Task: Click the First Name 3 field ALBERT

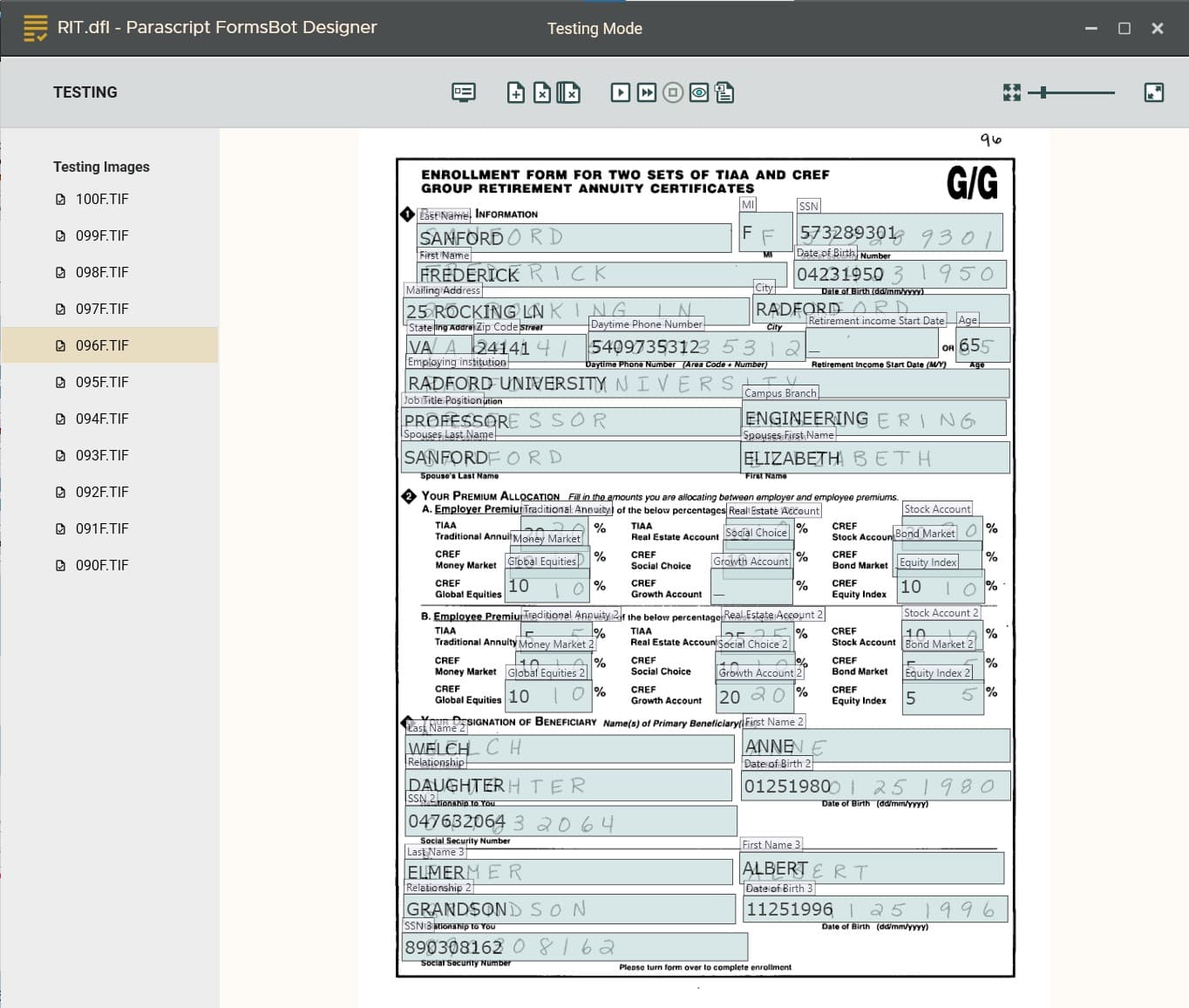Action: (872, 868)
